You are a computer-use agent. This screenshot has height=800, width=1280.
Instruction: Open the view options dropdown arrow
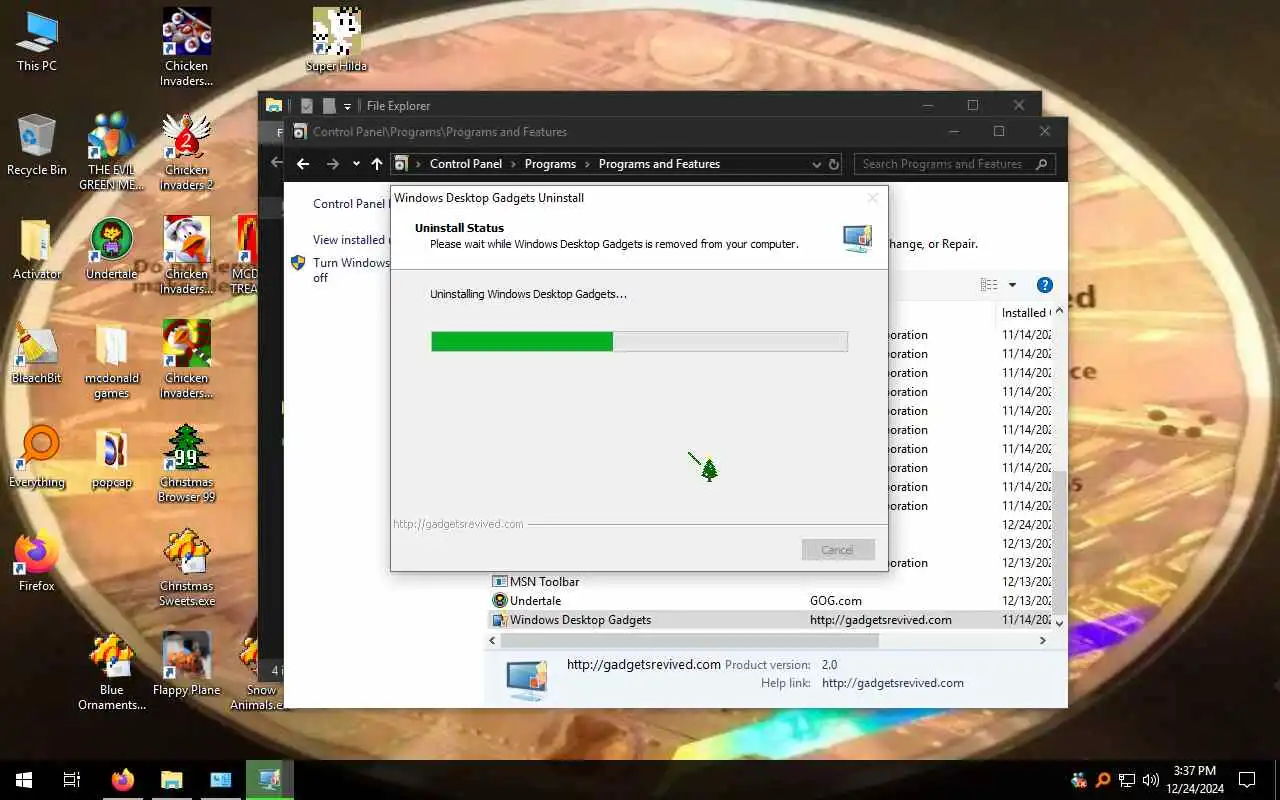(x=1012, y=285)
